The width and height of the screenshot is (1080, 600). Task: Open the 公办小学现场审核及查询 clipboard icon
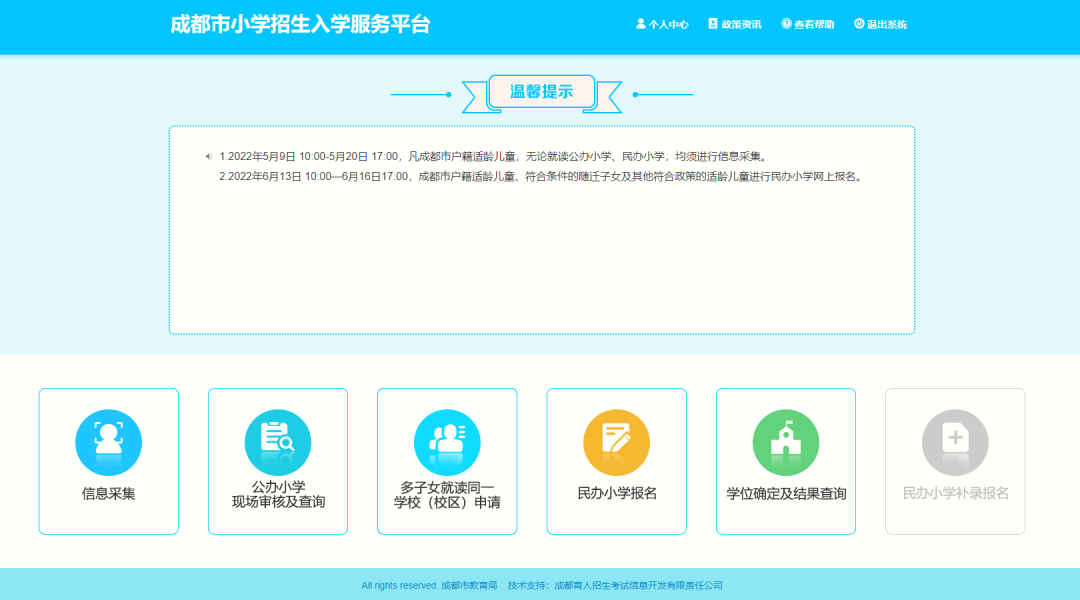278,442
